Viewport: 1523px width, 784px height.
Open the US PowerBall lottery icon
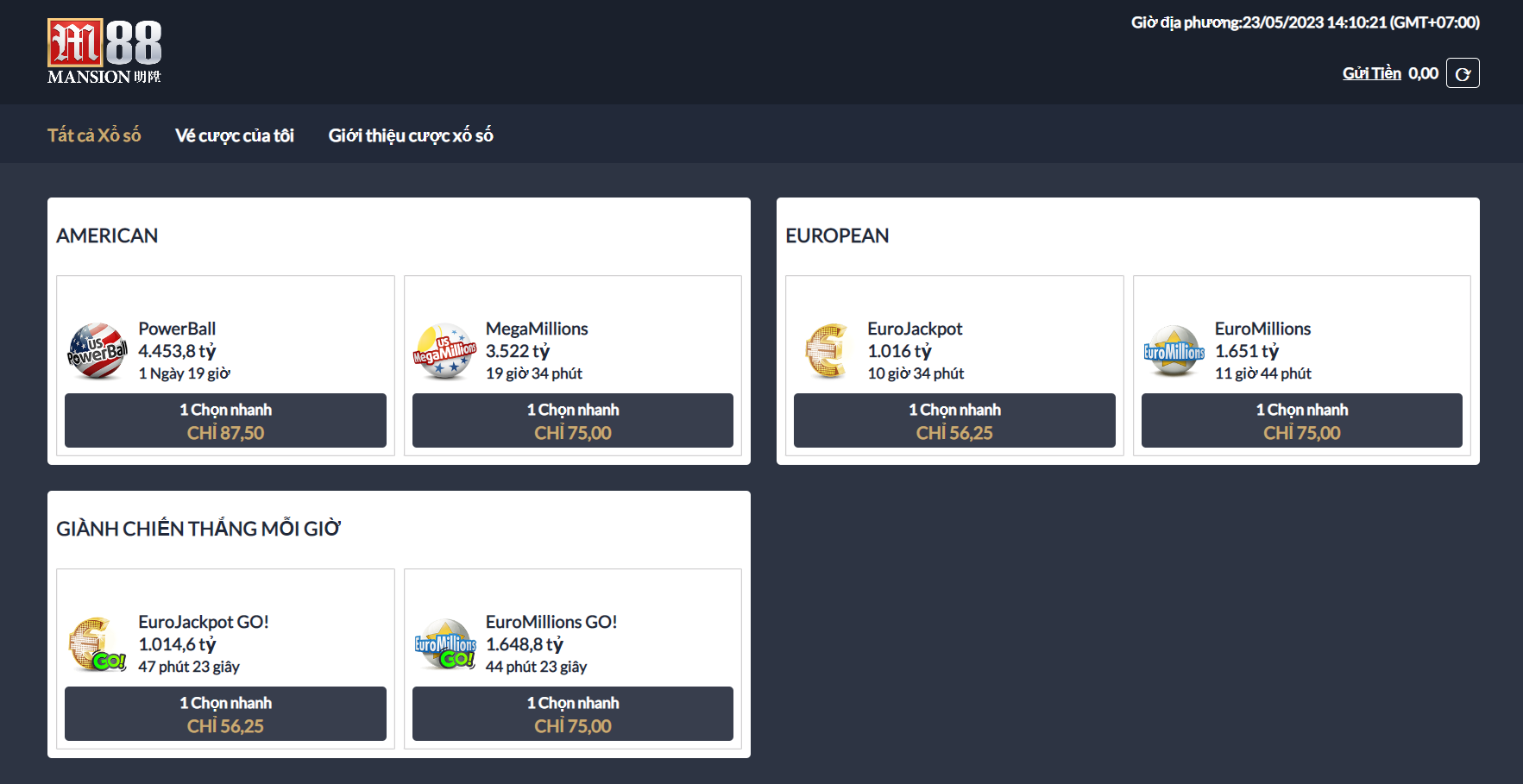(97, 351)
